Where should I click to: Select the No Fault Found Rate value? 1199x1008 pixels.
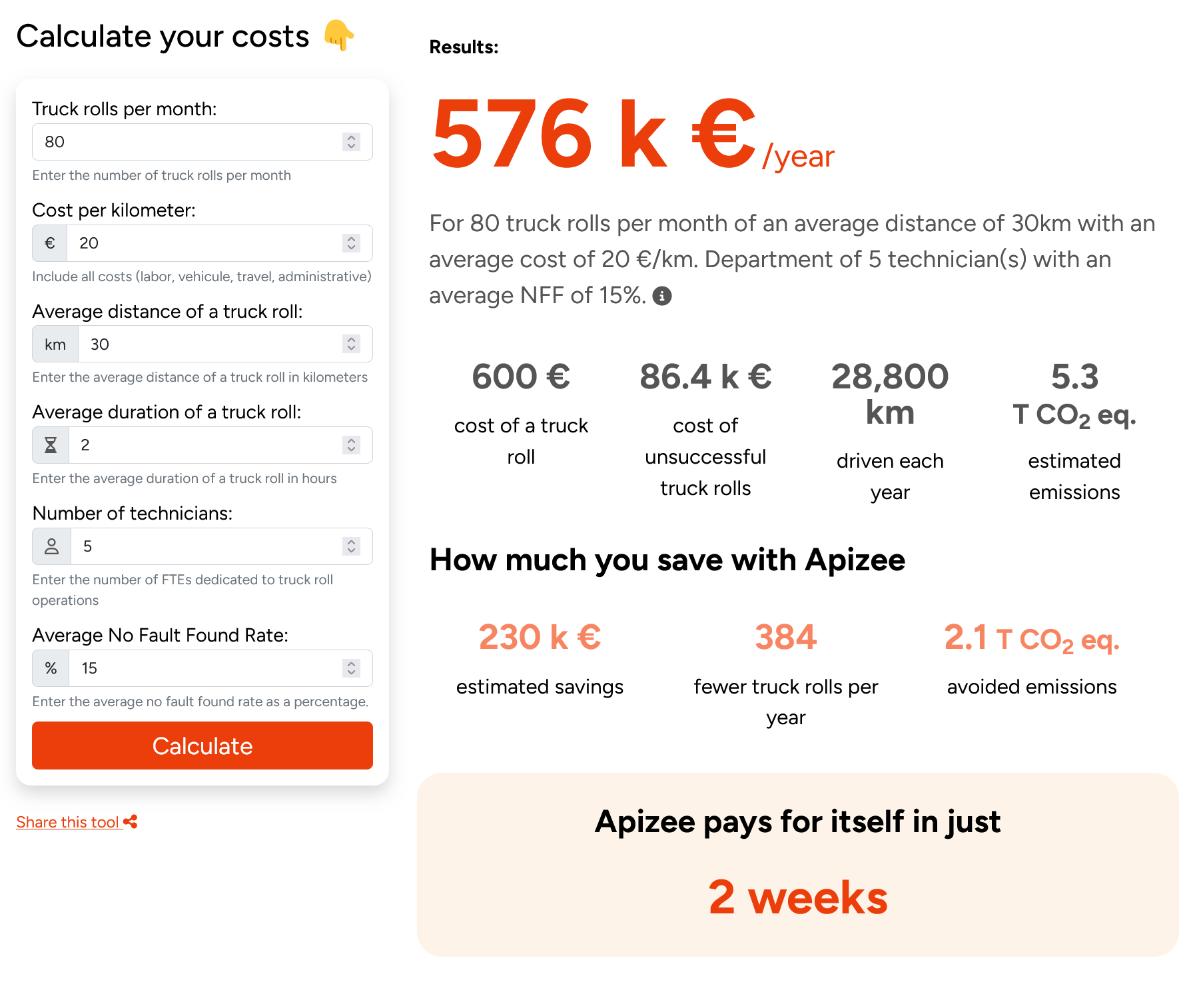click(x=200, y=668)
